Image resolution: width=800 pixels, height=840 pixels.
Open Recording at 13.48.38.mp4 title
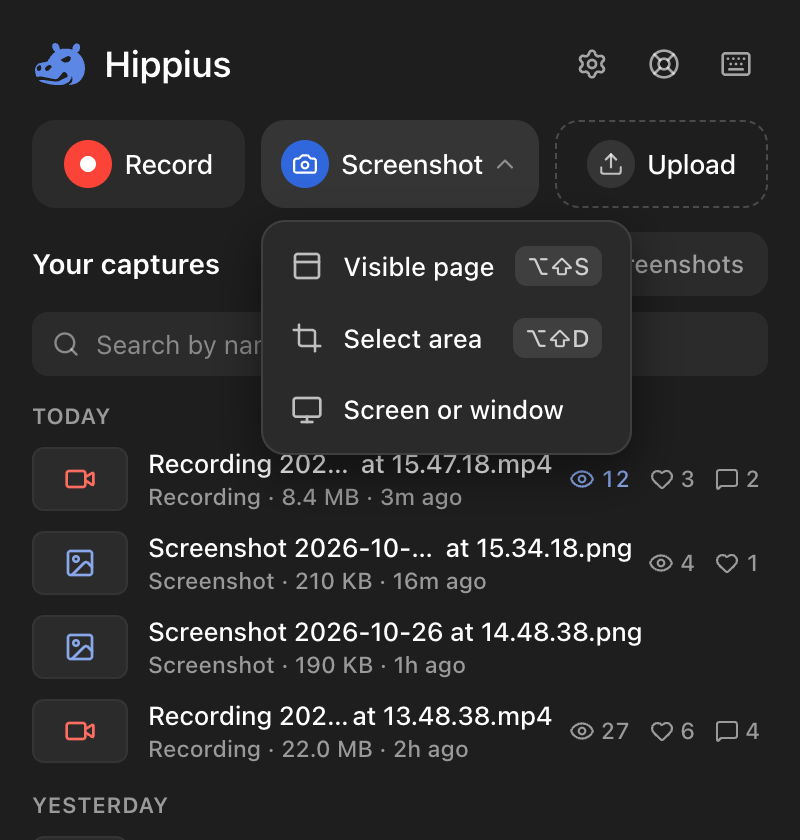tap(350, 716)
